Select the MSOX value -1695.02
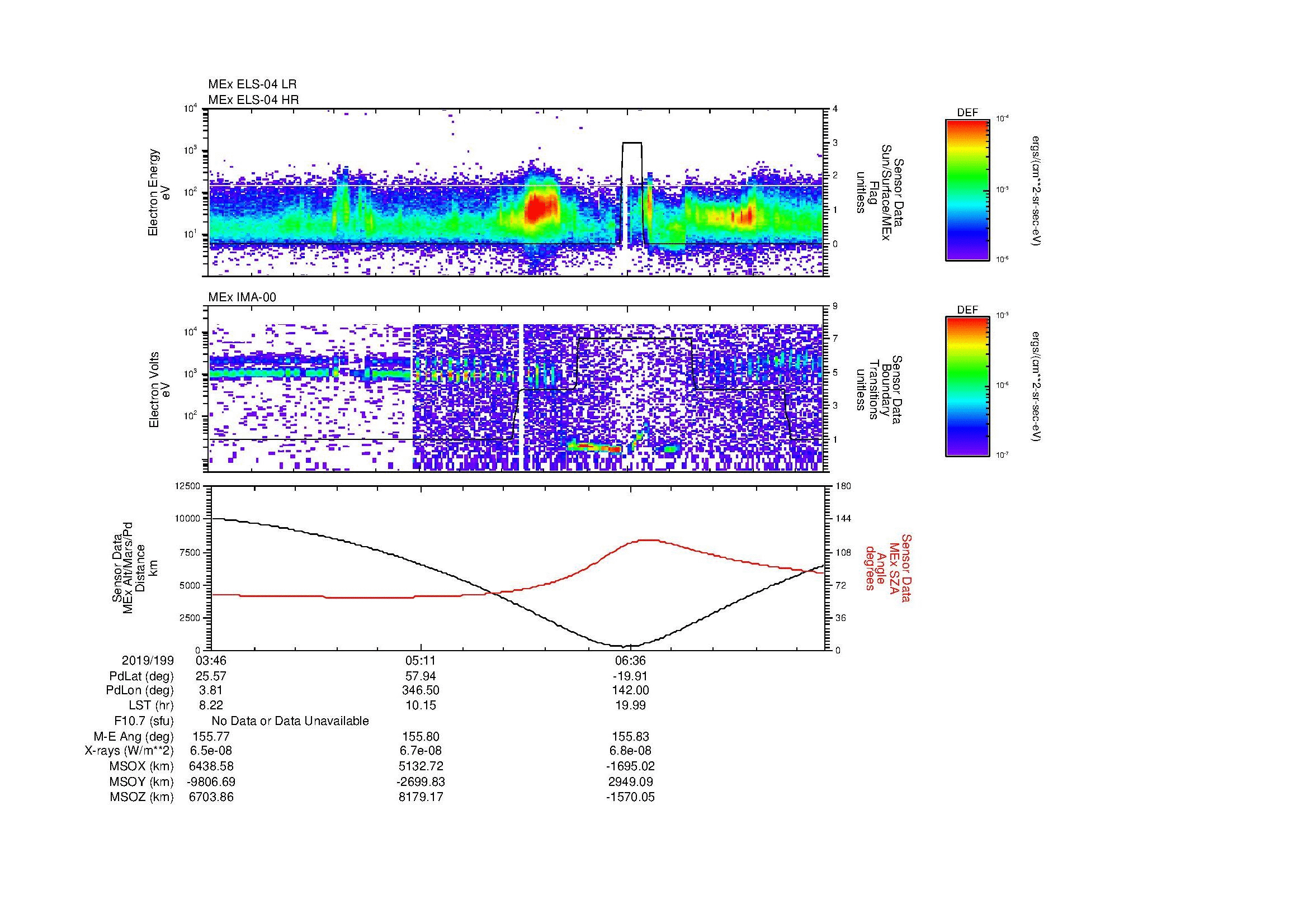The width and height of the screenshot is (1308, 924). click(630, 766)
